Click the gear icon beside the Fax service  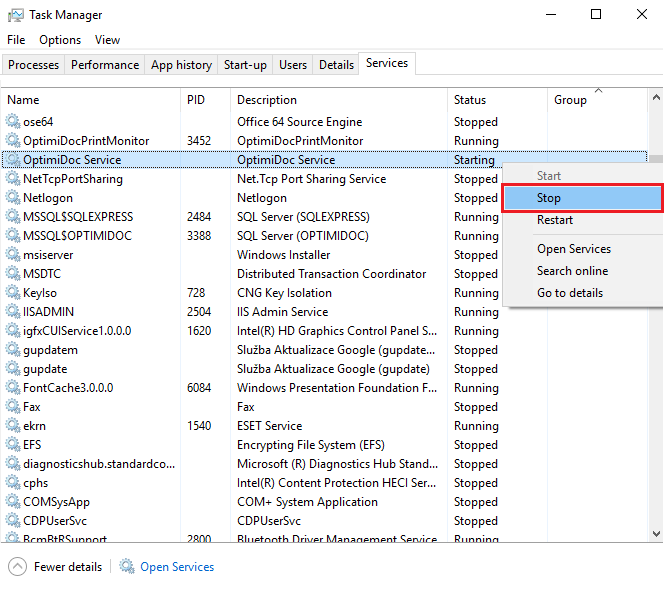13,407
